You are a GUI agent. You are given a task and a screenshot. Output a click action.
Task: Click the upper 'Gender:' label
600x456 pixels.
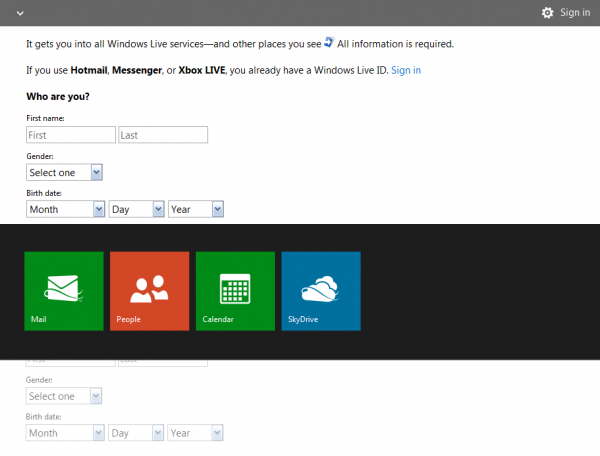coord(40,156)
